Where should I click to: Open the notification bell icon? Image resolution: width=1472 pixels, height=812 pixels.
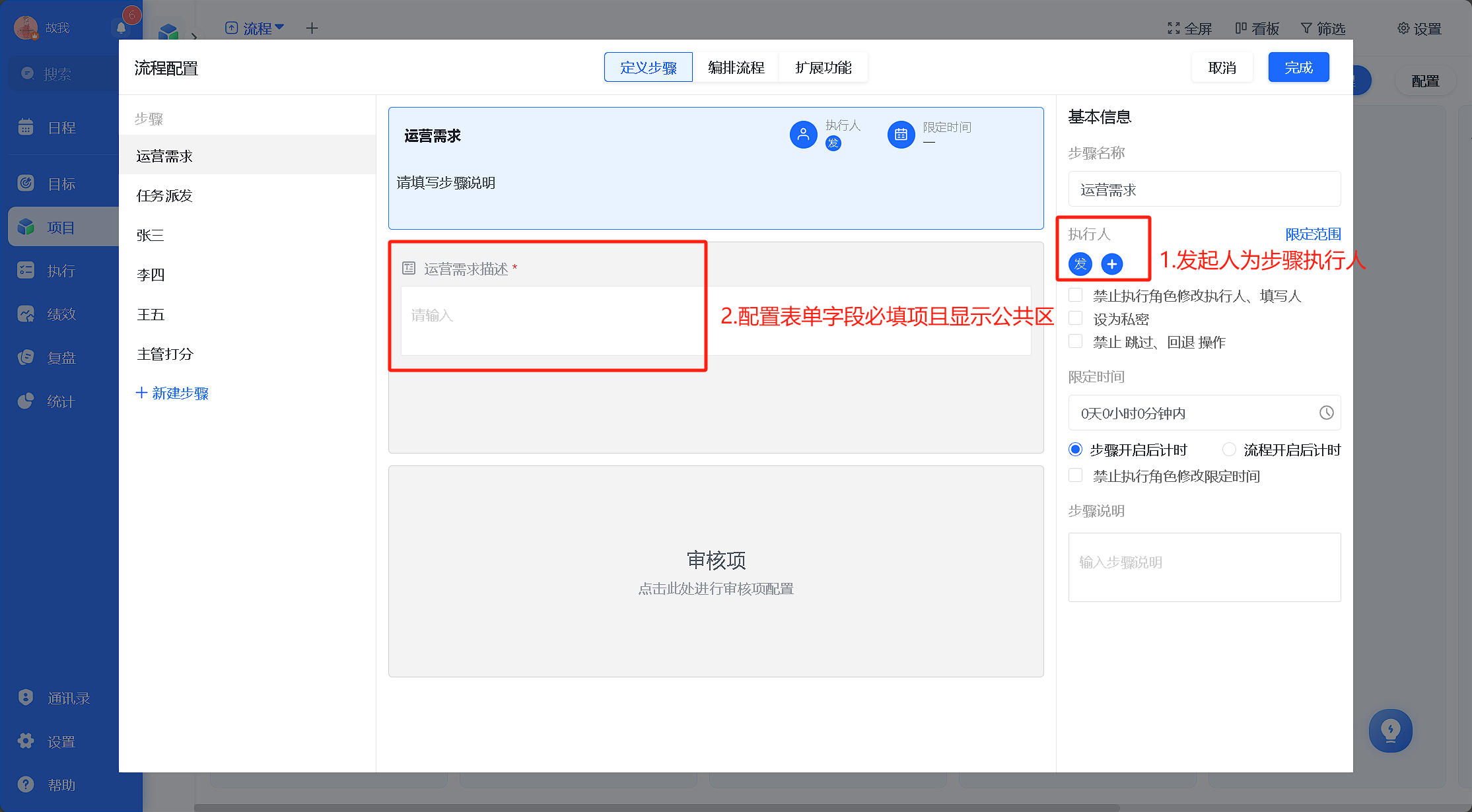coord(122,27)
